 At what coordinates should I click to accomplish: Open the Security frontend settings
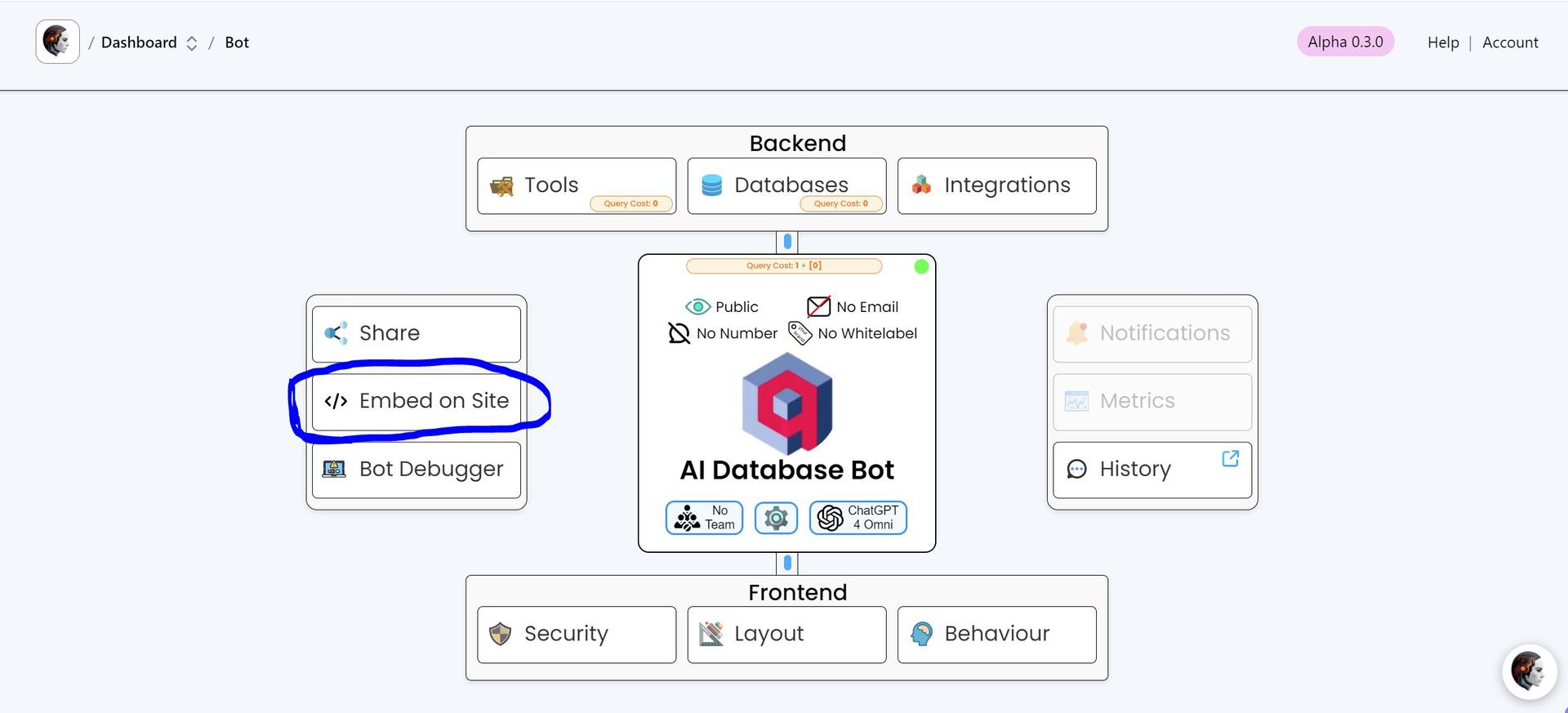577,635
